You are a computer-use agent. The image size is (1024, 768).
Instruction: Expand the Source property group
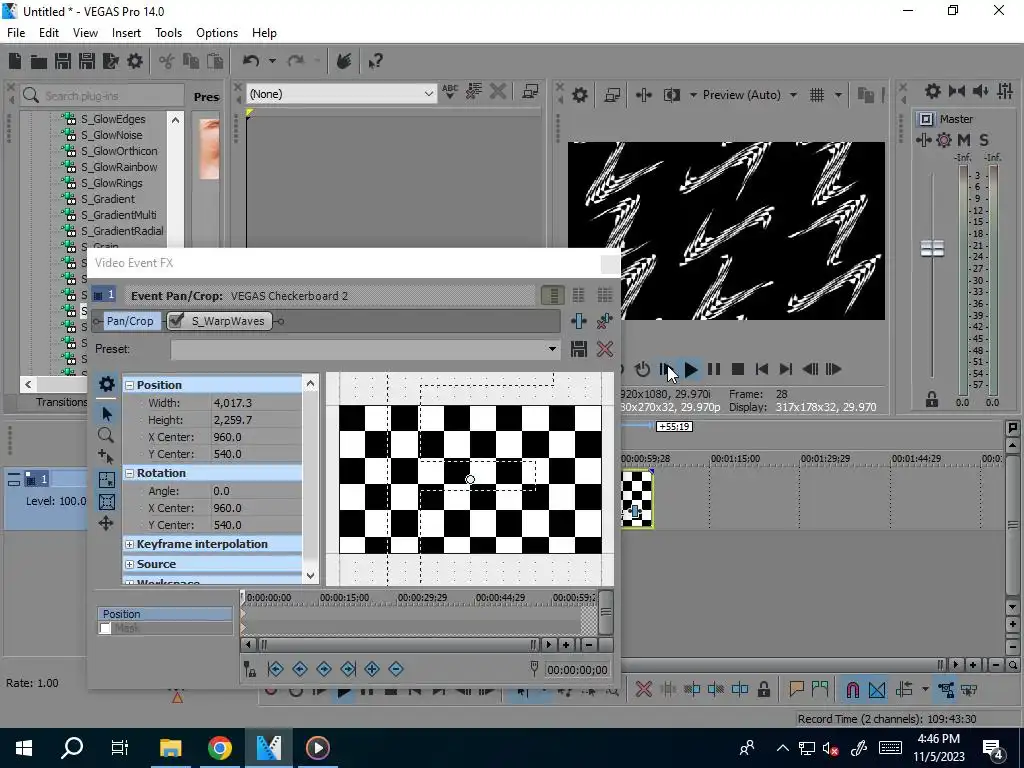(129, 564)
